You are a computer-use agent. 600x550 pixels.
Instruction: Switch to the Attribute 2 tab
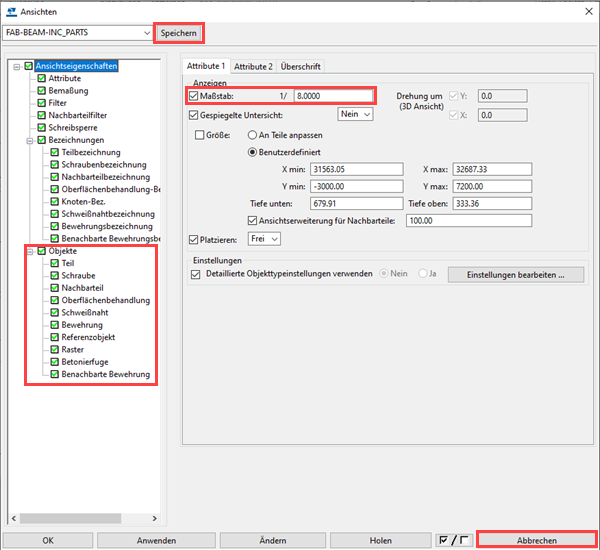click(252, 66)
